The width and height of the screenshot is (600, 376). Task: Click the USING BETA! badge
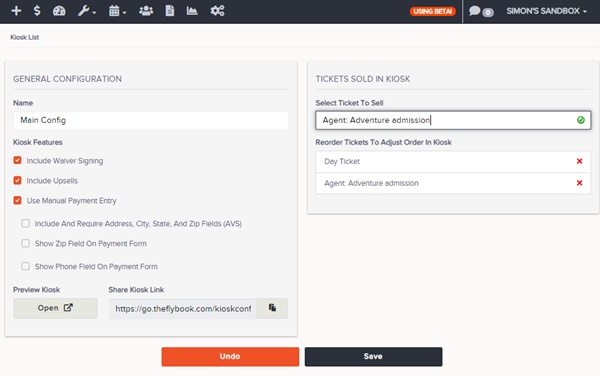pos(433,11)
